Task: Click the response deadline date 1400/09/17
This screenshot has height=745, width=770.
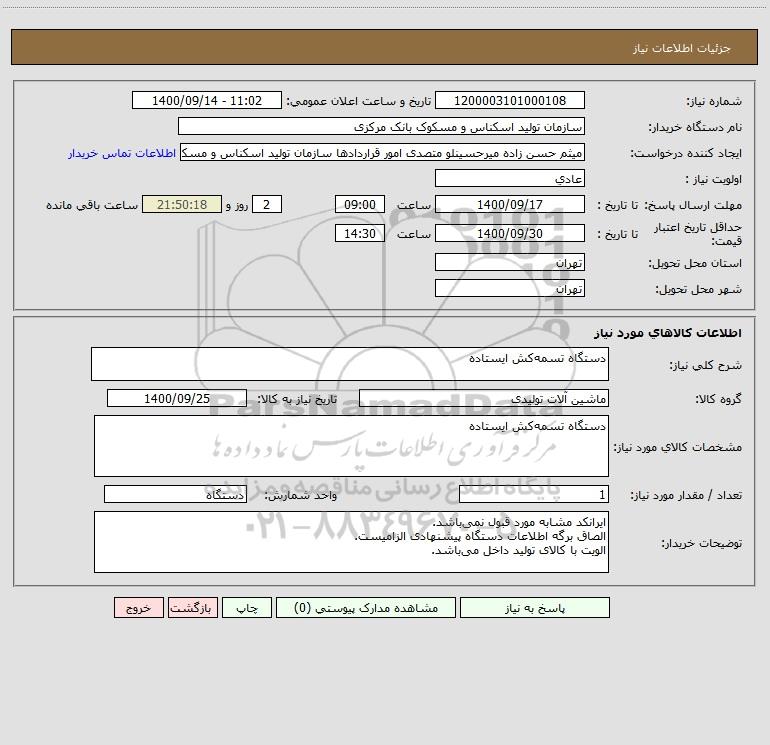Action: coord(510,204)
